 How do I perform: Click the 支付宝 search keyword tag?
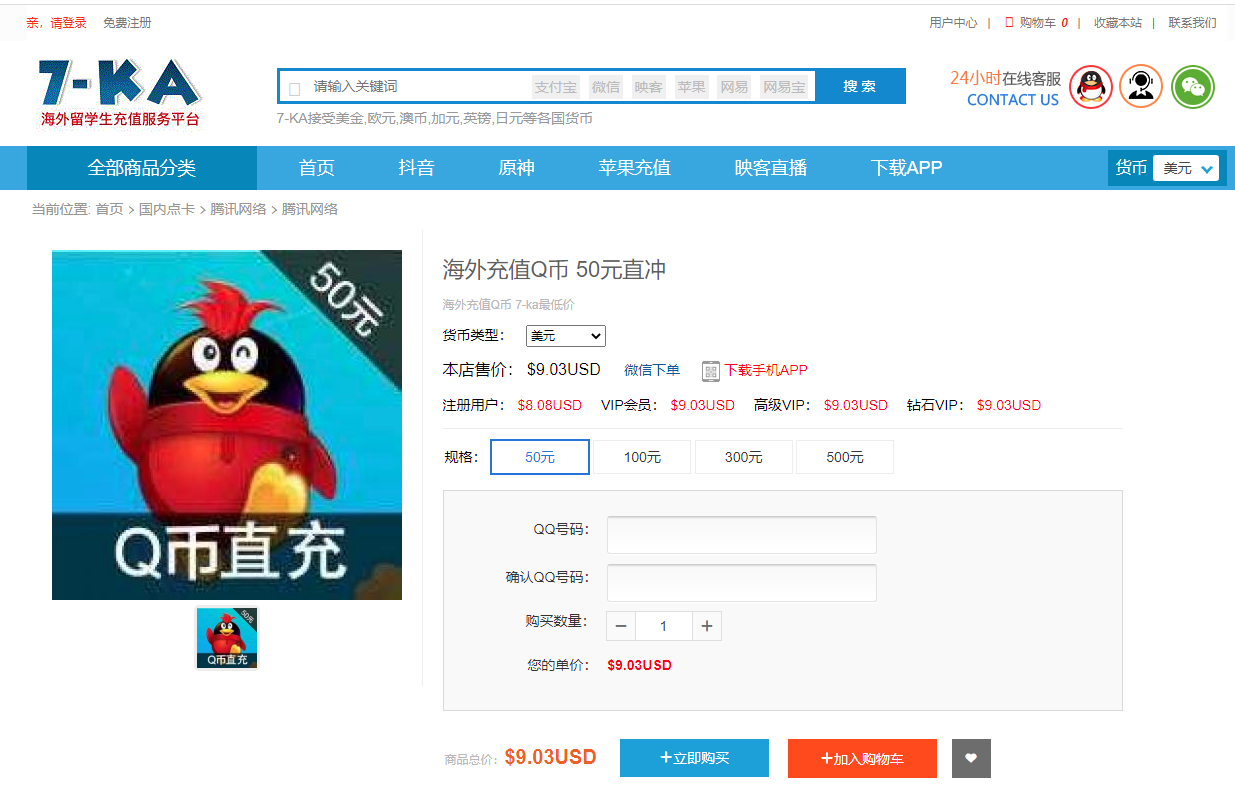[x=555, y=87]
